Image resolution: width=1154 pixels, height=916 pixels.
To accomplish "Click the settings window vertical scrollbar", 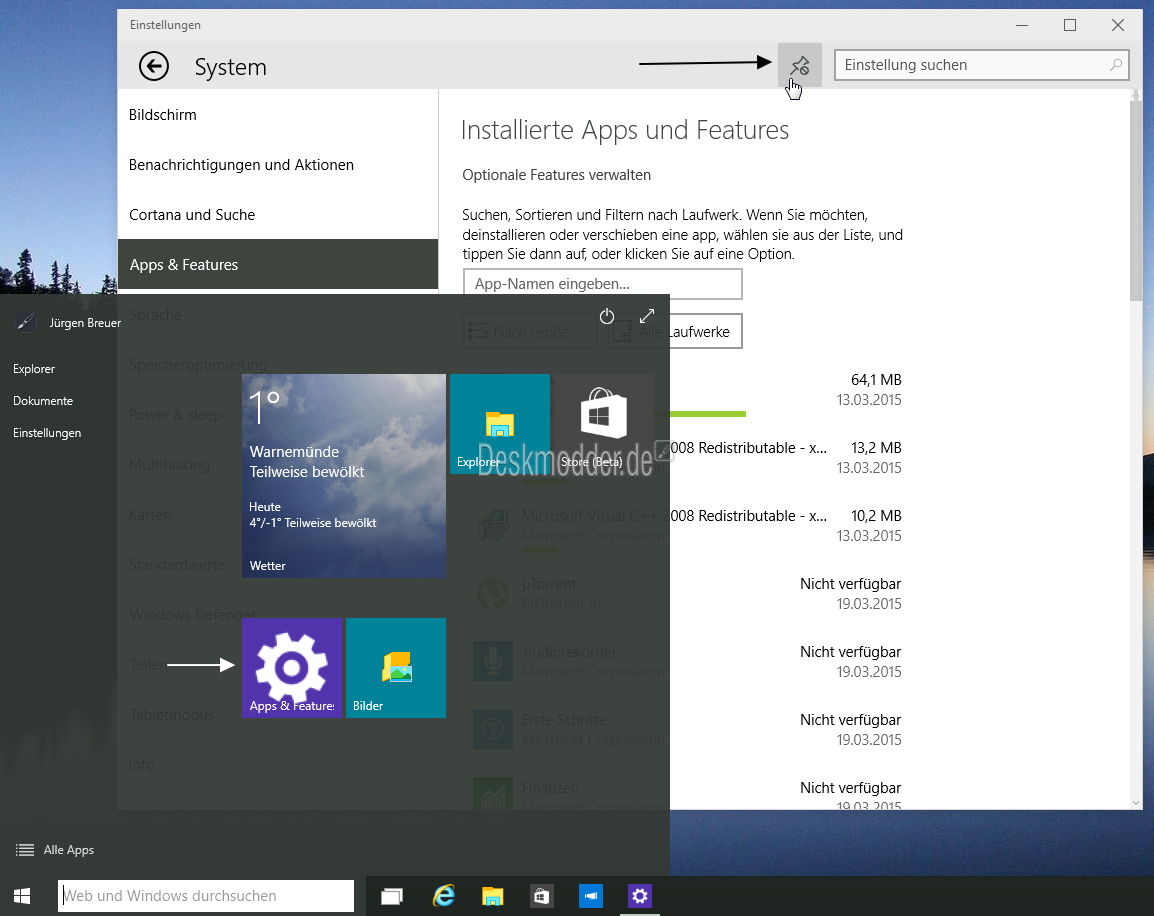I will tap(1136, 200).
